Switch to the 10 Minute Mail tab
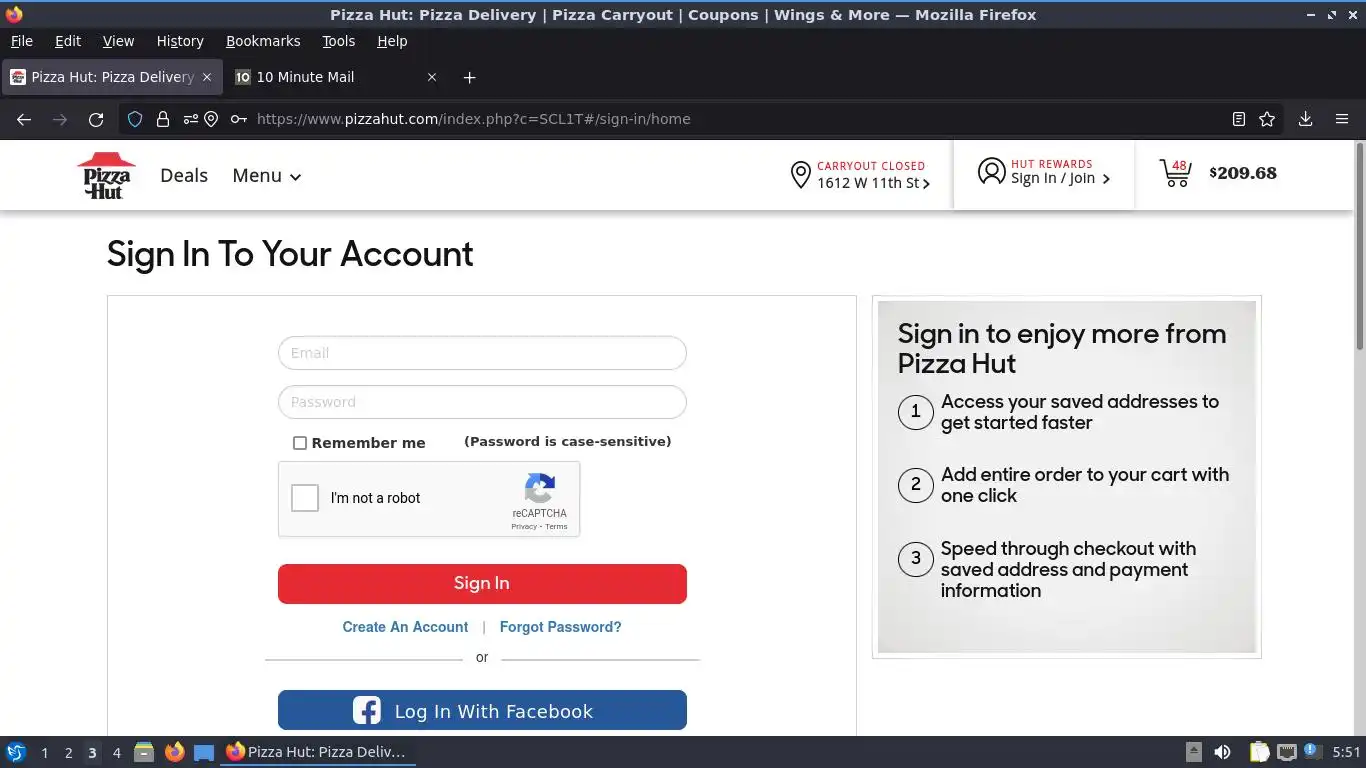The width and height of the screenshot is (1366, 768). (336, 77)
